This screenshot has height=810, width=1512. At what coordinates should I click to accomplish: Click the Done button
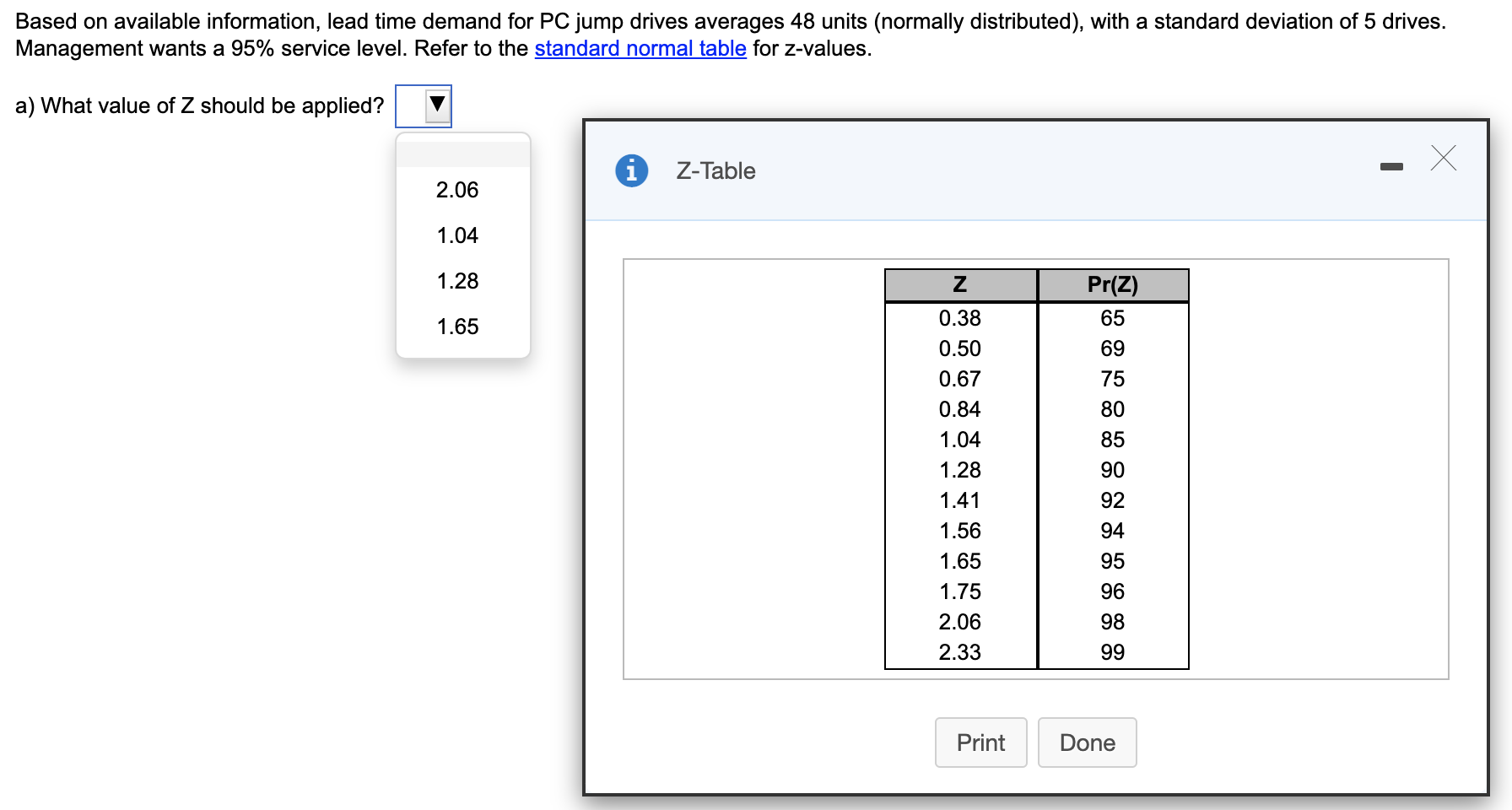[x=1088, y=742]
